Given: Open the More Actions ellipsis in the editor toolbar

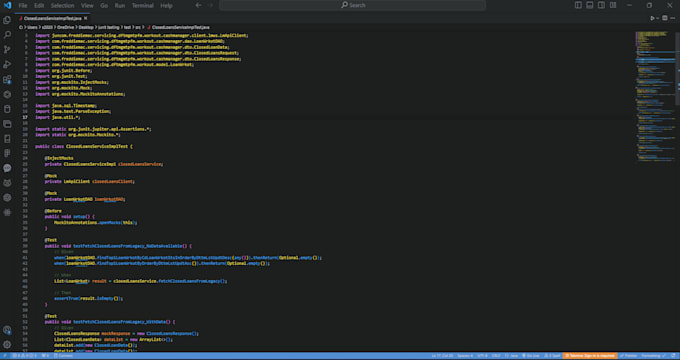Looking at the screenshot, I should (x=673, y=18).
